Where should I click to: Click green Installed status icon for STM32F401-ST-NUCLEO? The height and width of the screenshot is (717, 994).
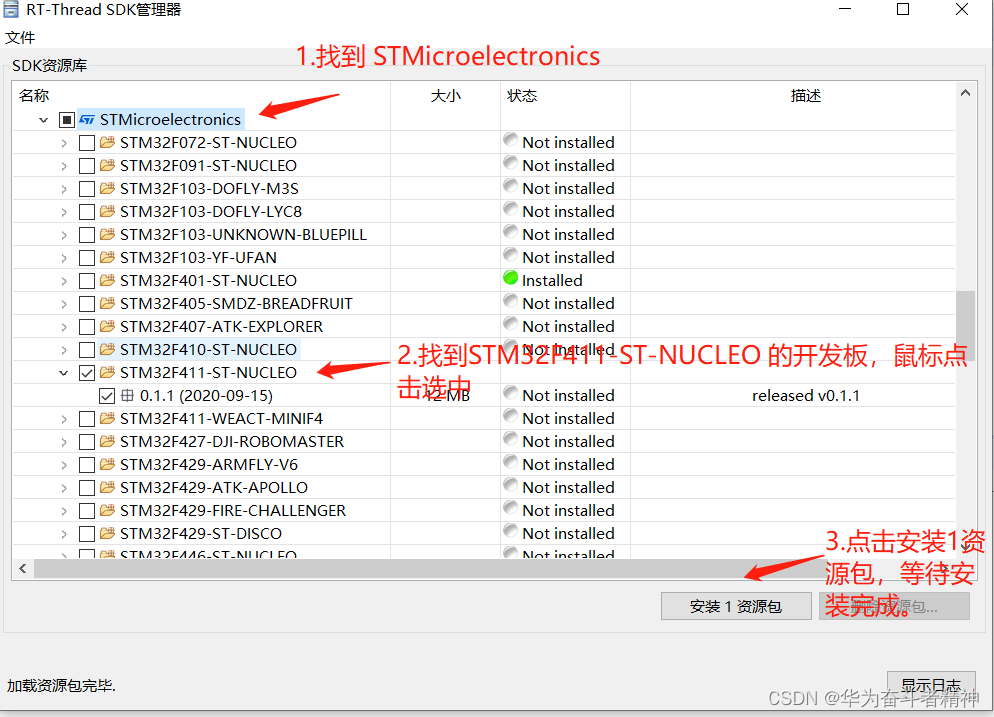point(510,278)
